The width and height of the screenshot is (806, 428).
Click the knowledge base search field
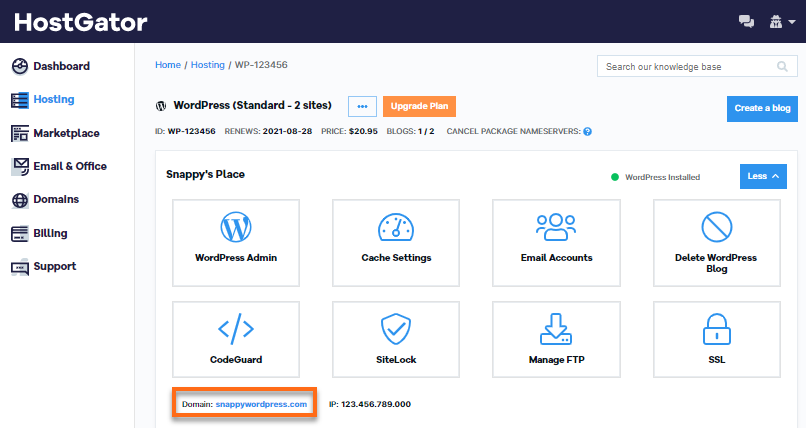click(697, 66)
